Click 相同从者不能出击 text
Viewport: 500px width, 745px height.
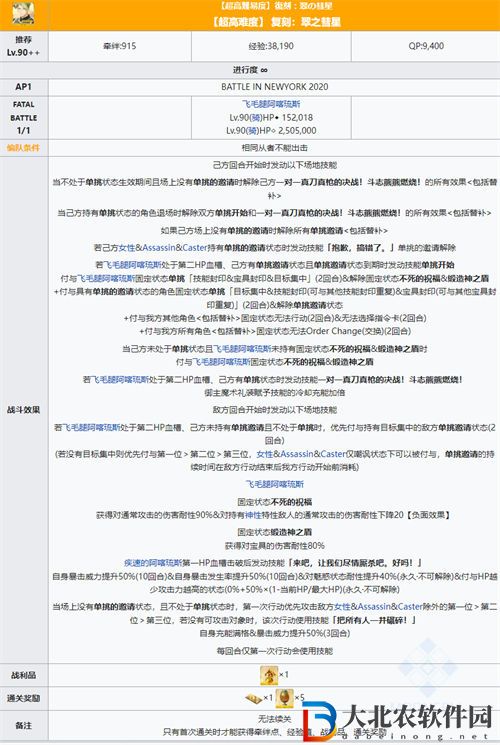pos(274,148)
